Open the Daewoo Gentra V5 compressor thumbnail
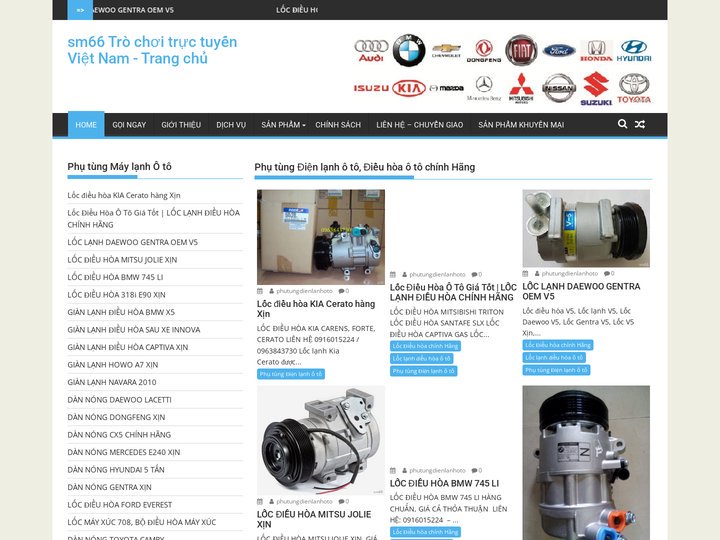Screen dimensions: 720x540 pyautogui.click(x=586, y=228)
